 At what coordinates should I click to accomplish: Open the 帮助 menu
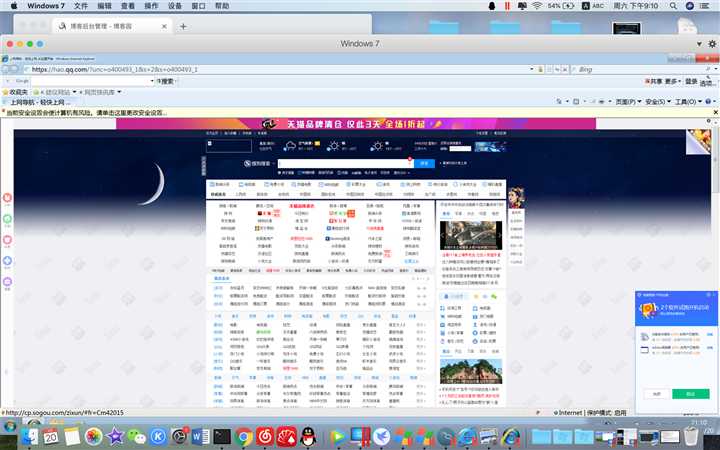tap(222, 6)
